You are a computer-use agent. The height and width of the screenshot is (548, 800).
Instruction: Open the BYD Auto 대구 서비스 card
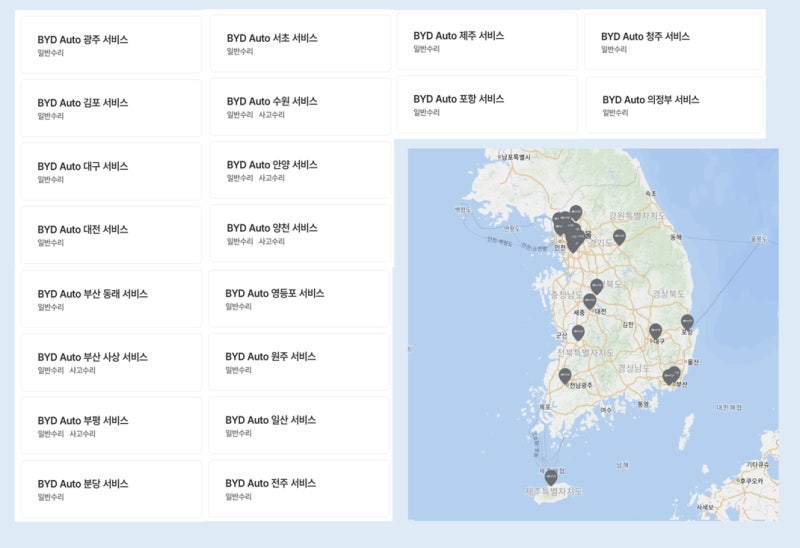[x=111, y=171]
